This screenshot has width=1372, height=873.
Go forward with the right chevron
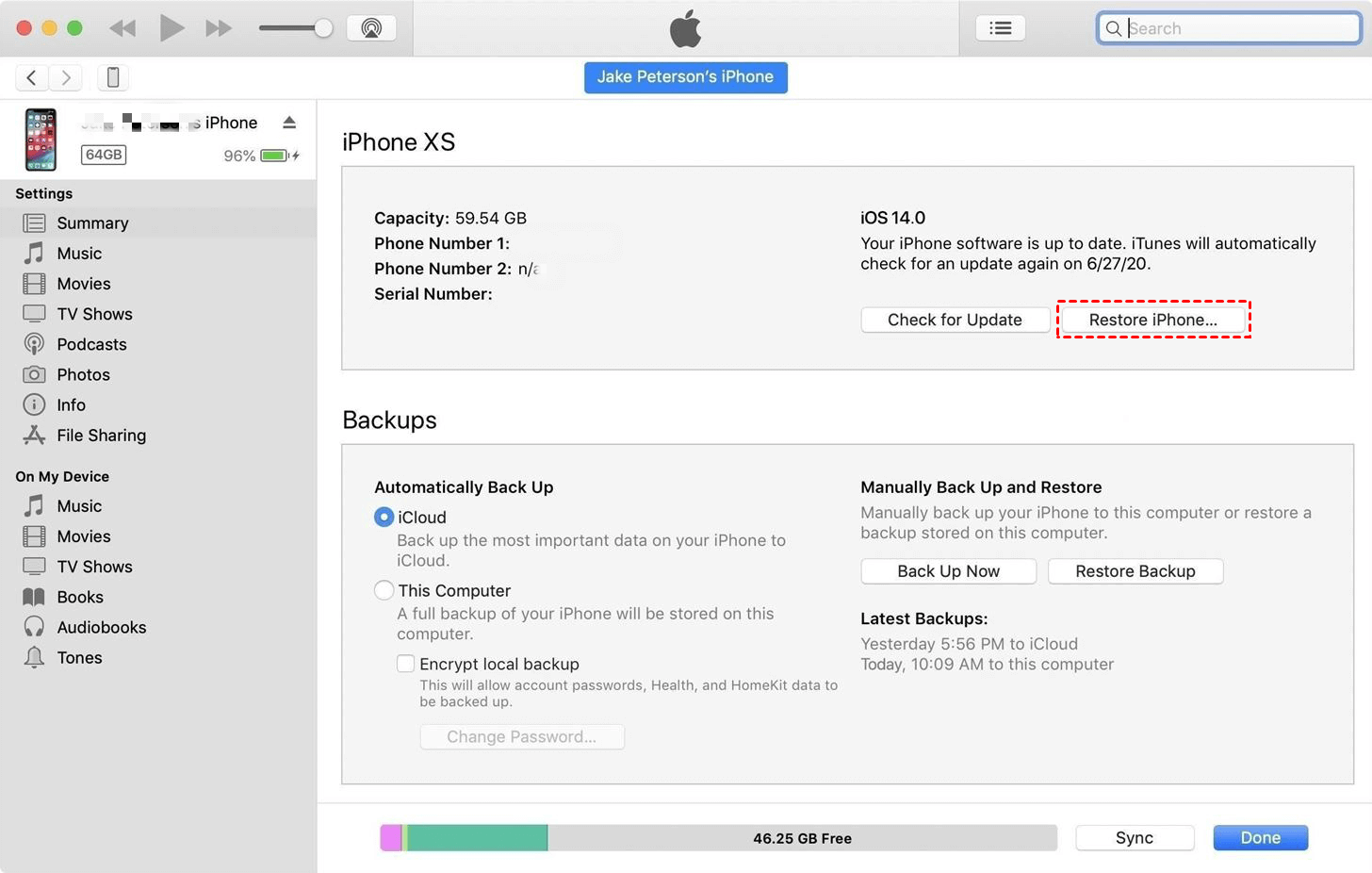point(66,77)
